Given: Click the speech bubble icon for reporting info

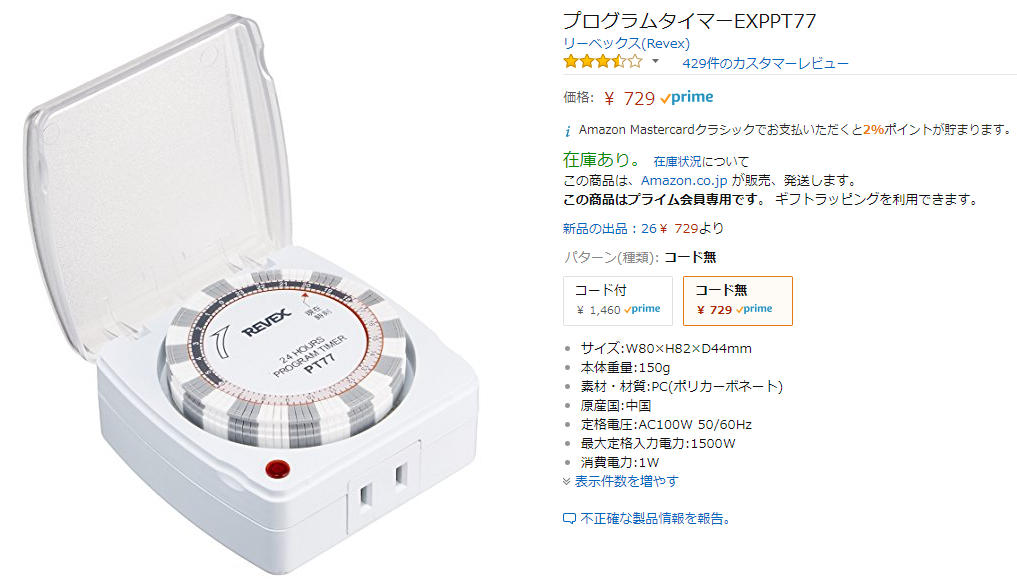Looking at the screenshot, I should click(x=569, y=519).
